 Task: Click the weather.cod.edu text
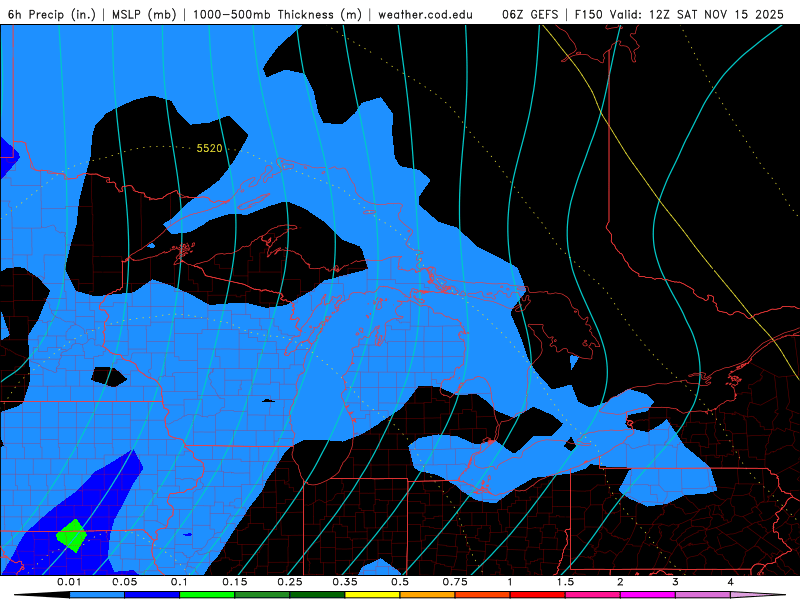click(425, 14)
